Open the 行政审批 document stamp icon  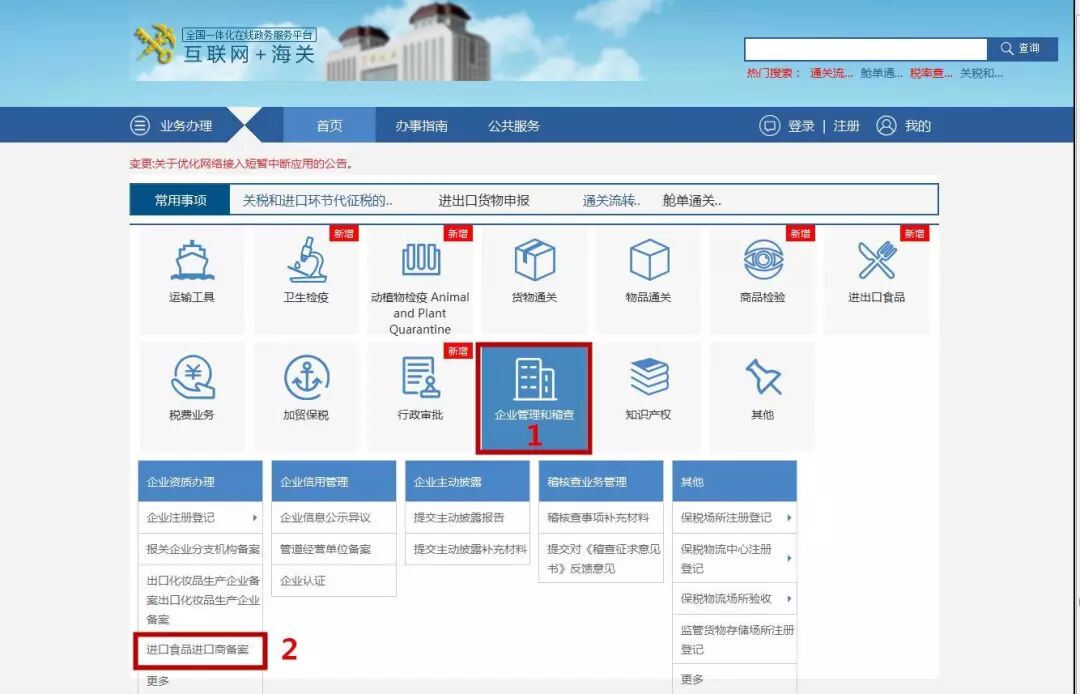click(x=421, y=377)
